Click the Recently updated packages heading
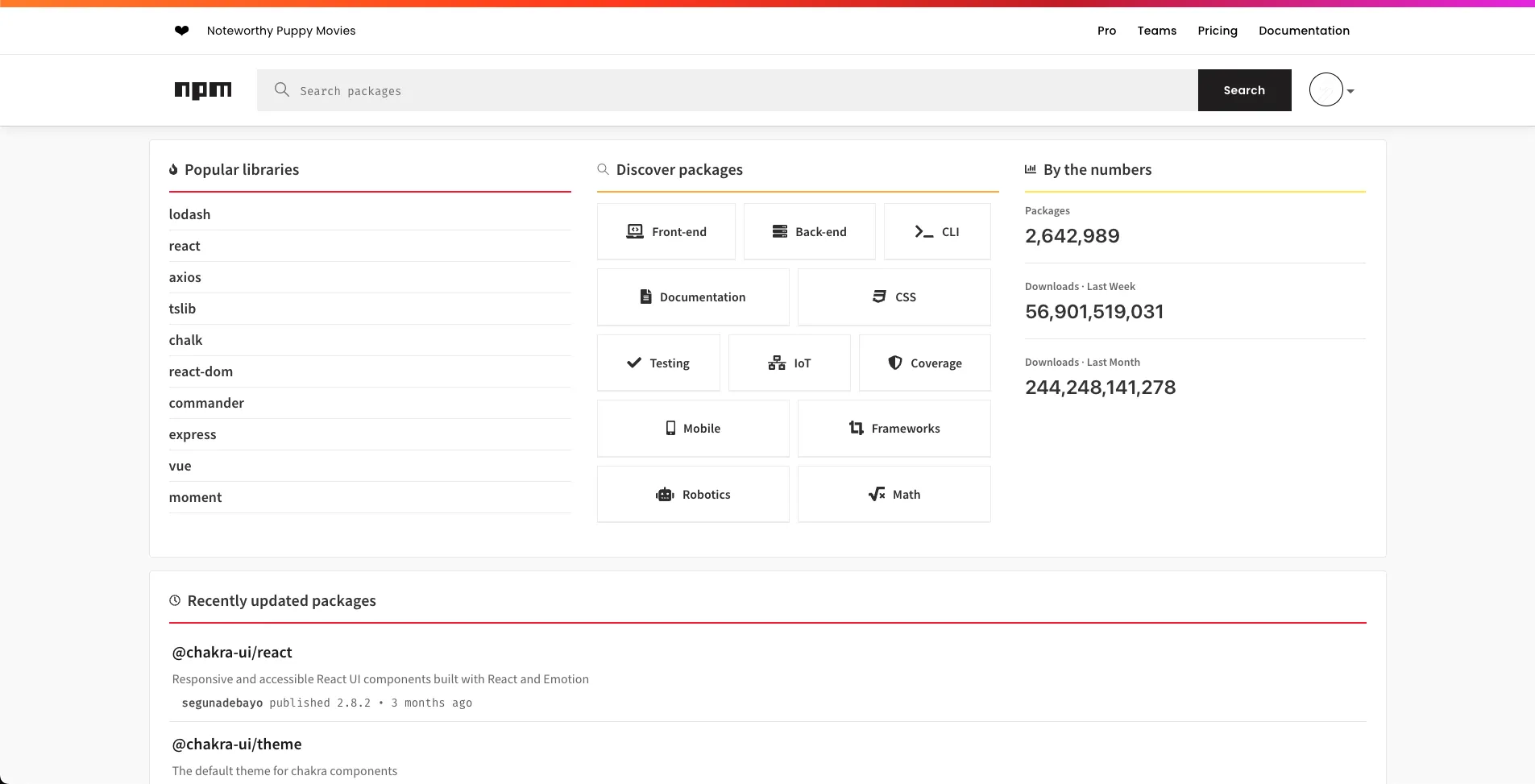 [x=281, y=600]
